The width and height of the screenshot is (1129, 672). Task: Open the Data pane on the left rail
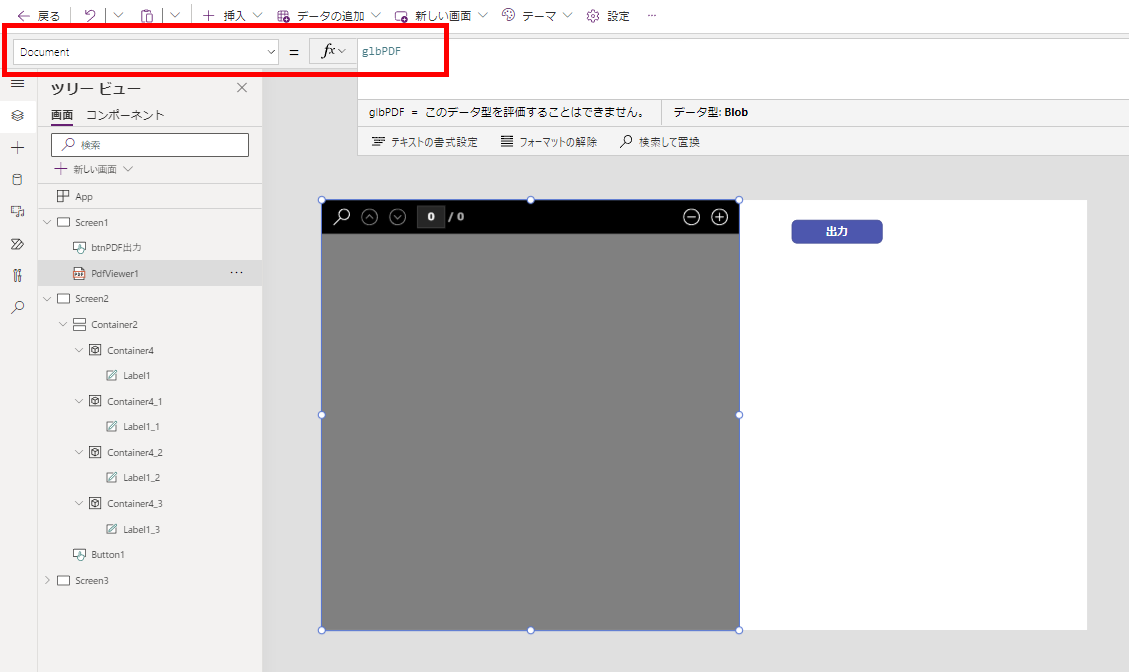tap(16, 179)
